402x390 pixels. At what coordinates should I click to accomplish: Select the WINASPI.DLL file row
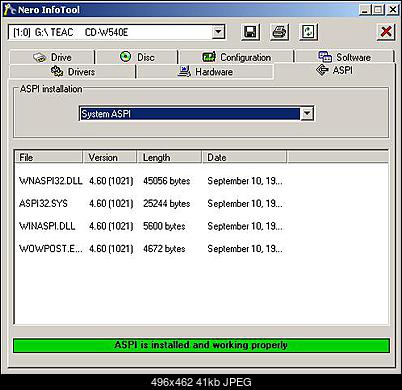[151, 226]
